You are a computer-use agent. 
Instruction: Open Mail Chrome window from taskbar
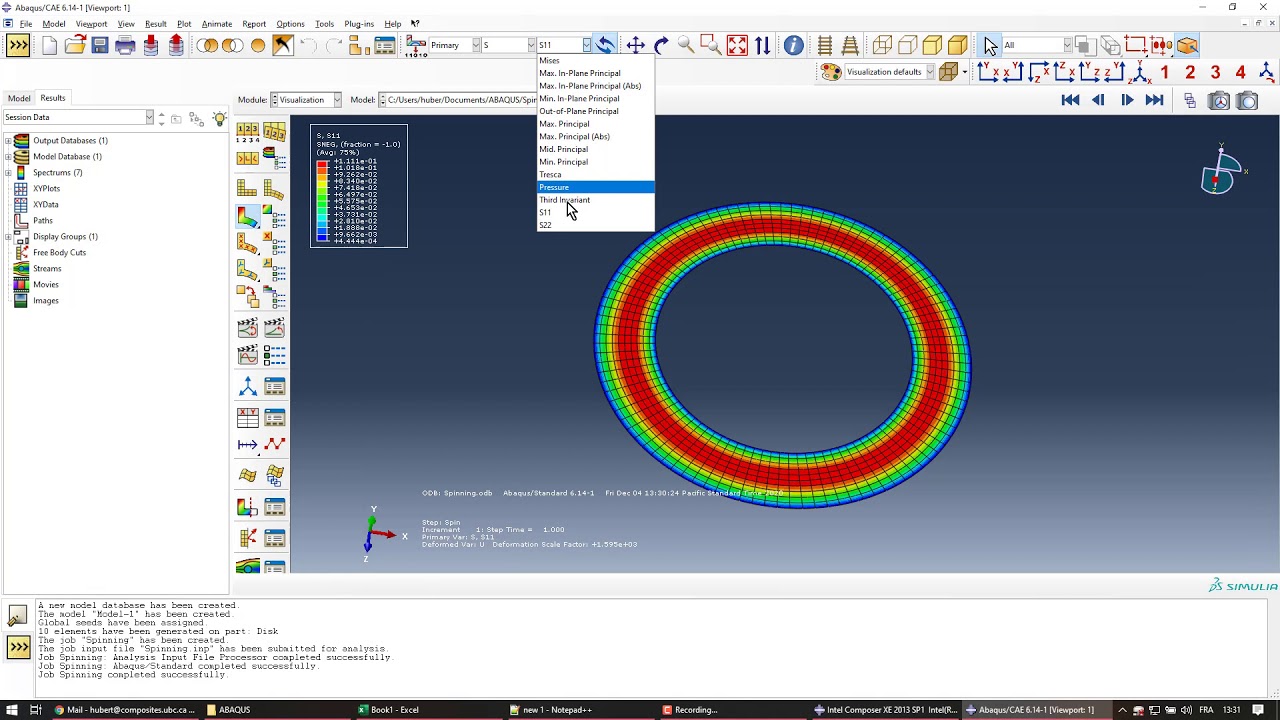tap(125, 710)
